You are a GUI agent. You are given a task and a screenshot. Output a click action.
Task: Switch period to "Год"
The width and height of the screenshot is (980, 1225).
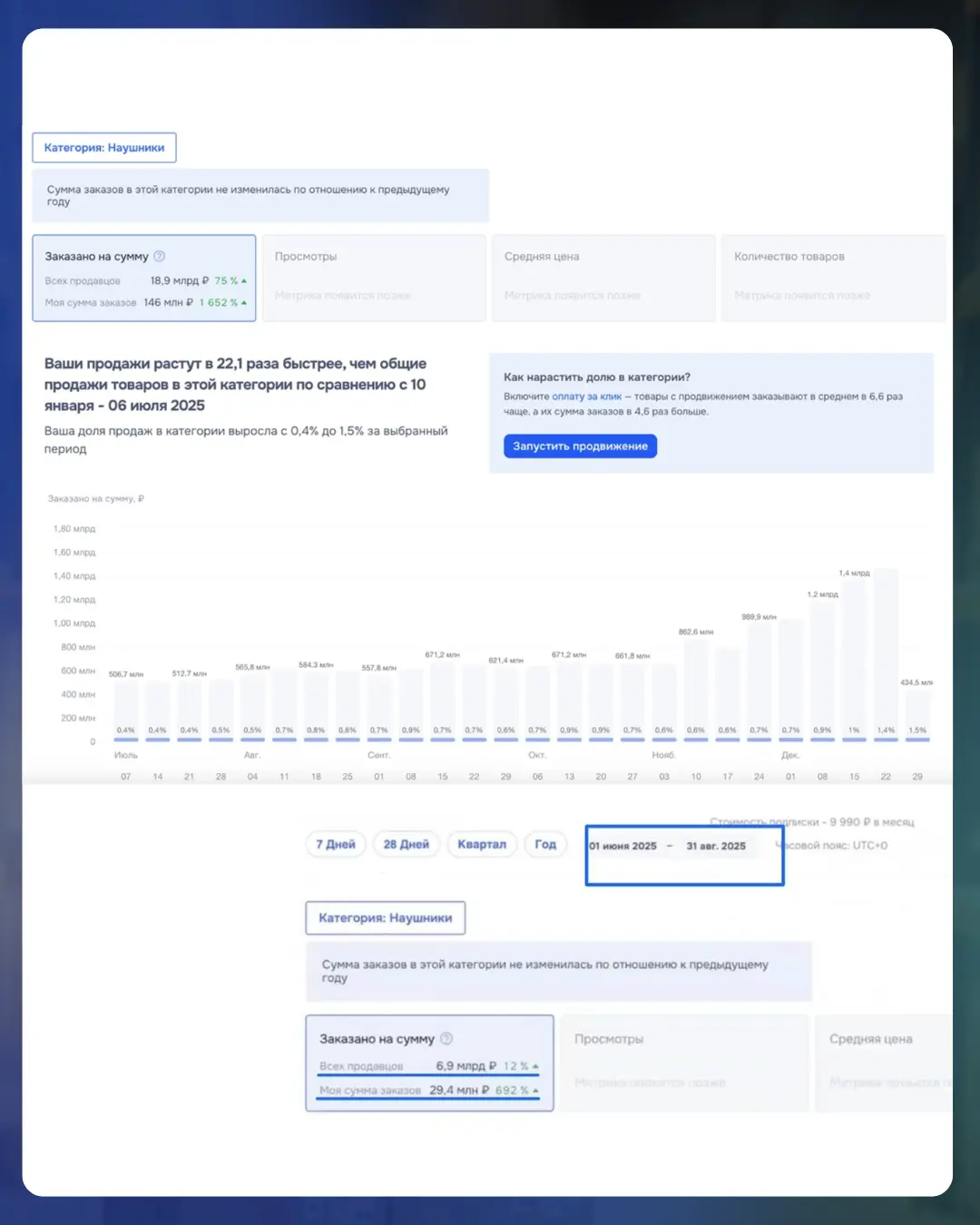point(545,845)
